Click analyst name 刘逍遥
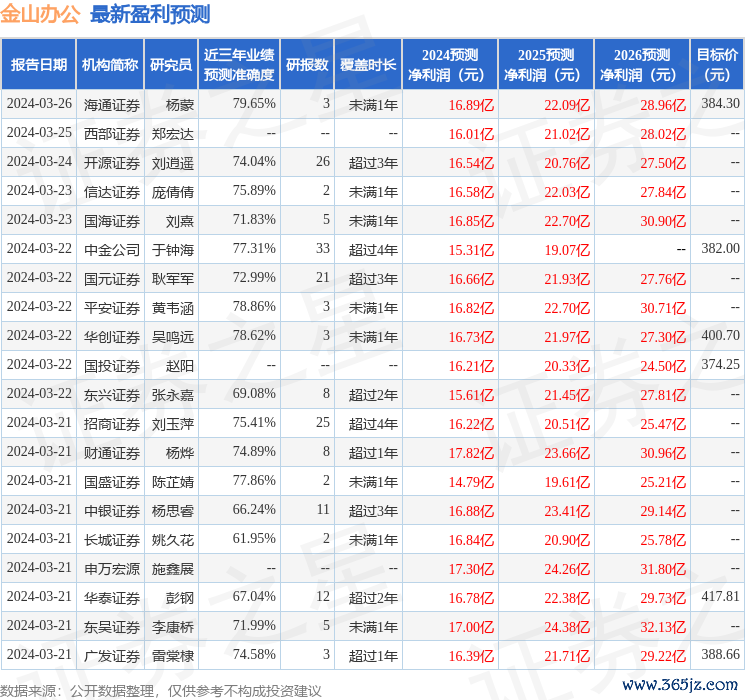 [x=172, y=163]
